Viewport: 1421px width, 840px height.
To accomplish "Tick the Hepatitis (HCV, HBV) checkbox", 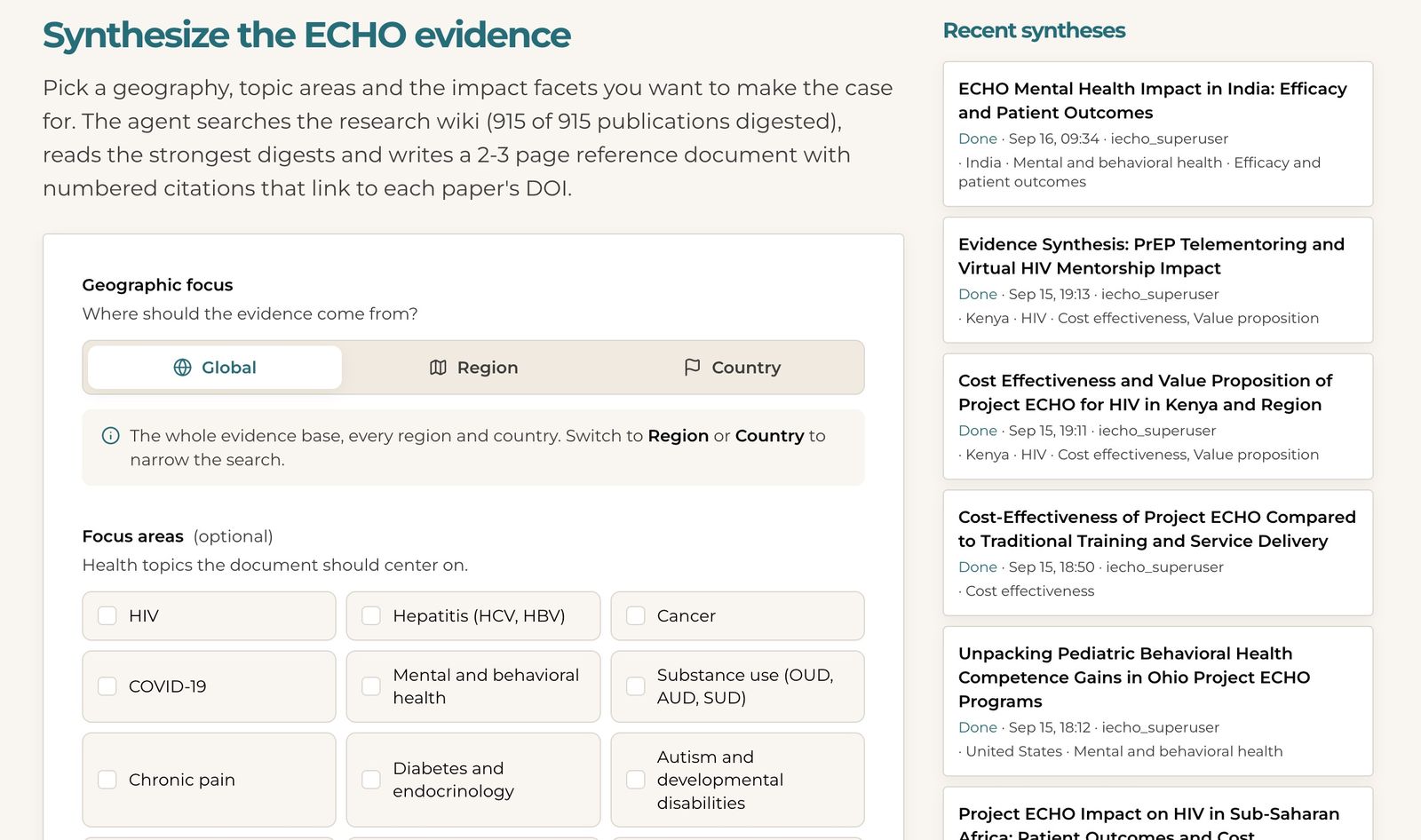I will (x=371, y=615).
